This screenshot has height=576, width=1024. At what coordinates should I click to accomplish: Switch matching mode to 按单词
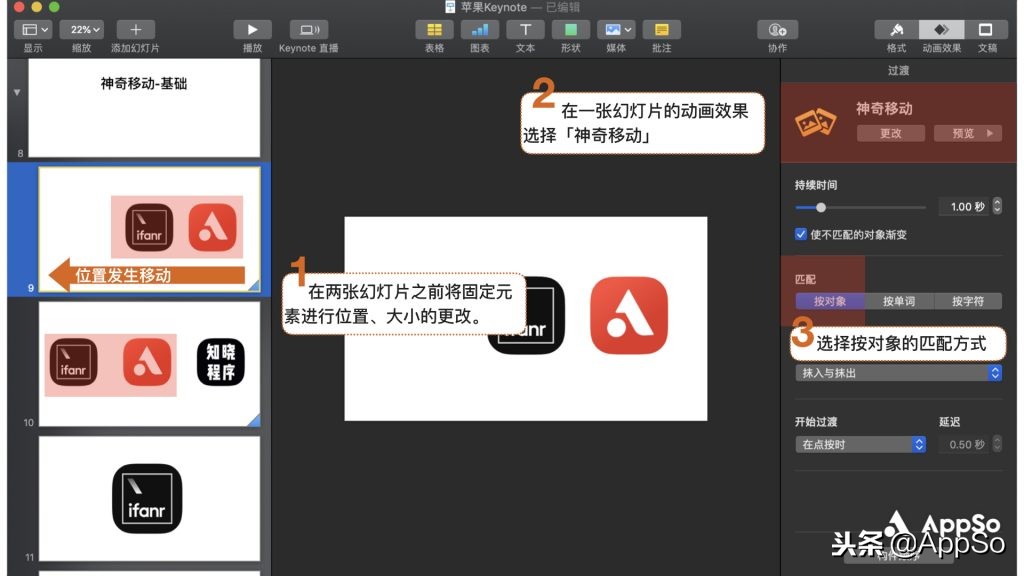pyautogui.click(x=898, y=300)
